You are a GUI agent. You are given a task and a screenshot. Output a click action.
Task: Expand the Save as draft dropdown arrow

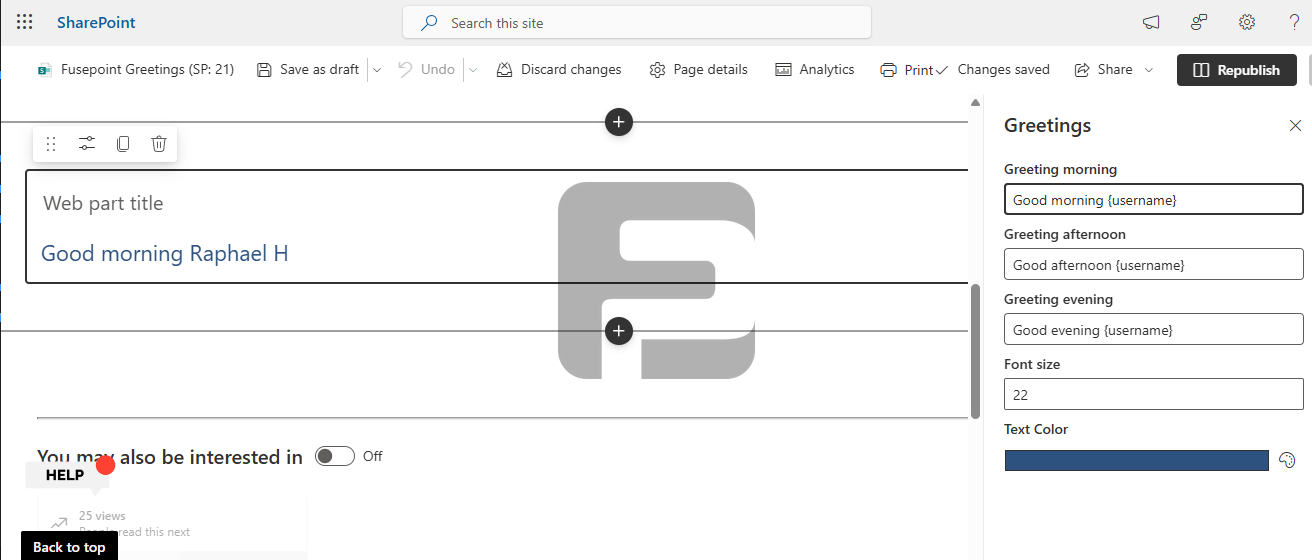[x=376, y=70]
